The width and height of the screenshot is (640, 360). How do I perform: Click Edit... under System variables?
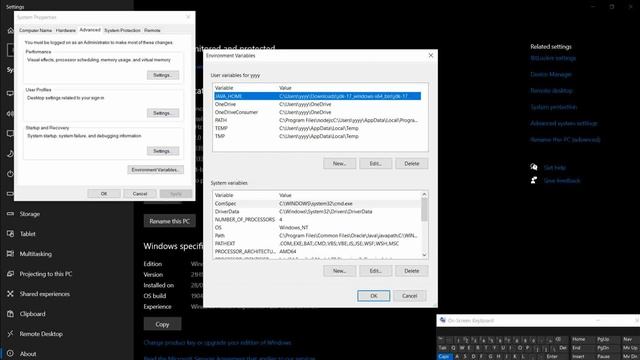click(376, 271)
